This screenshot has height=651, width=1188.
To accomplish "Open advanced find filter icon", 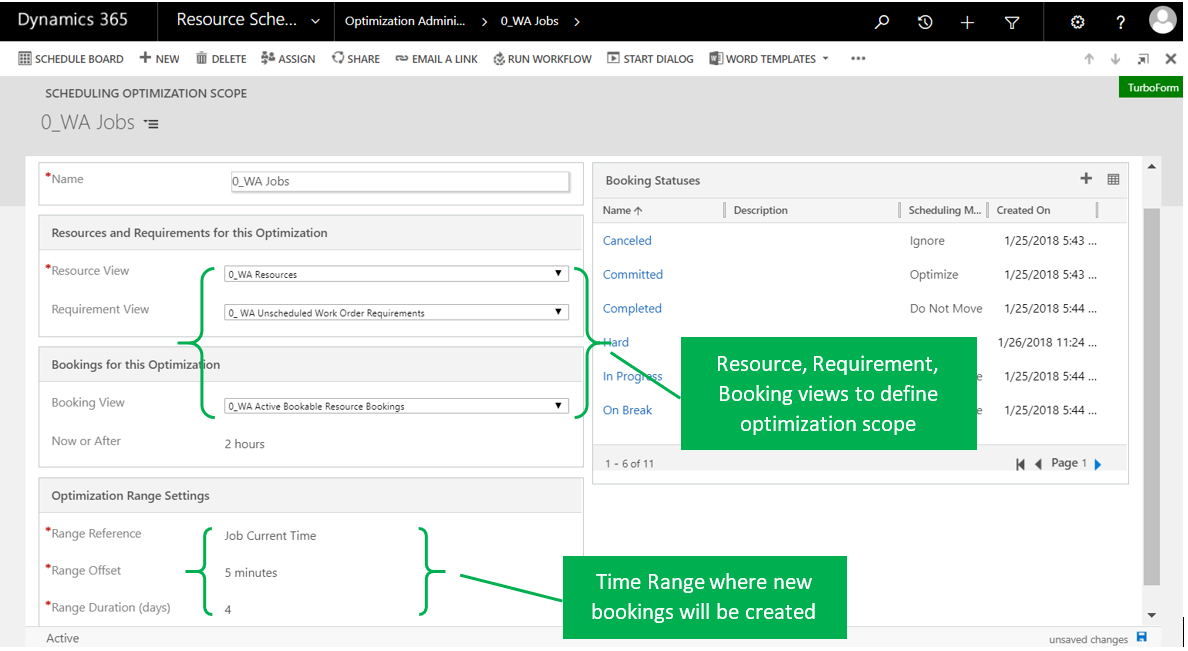I will tap(1011, 22).
